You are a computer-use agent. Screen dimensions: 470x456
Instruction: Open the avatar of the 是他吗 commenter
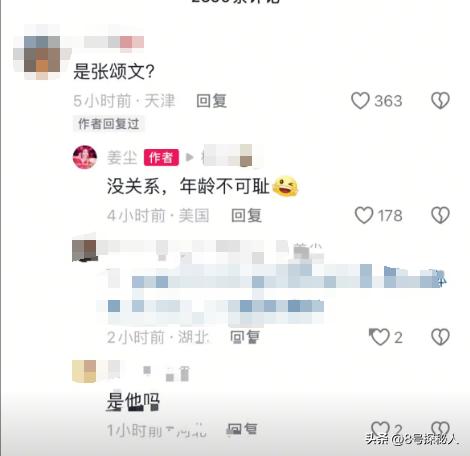point(84,371)
